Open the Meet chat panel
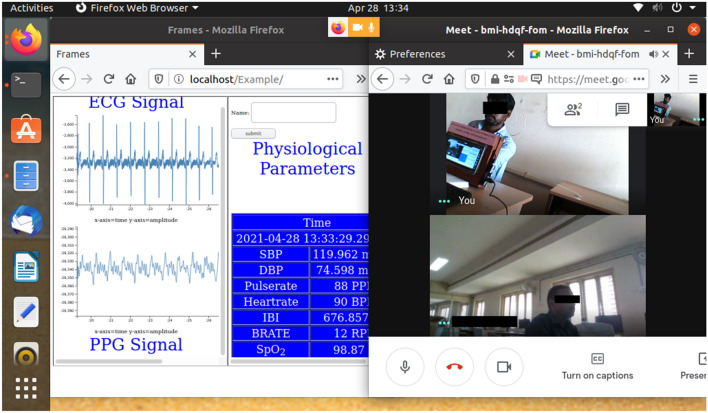Screen dimensions: 708x413 tap(622, 110)
